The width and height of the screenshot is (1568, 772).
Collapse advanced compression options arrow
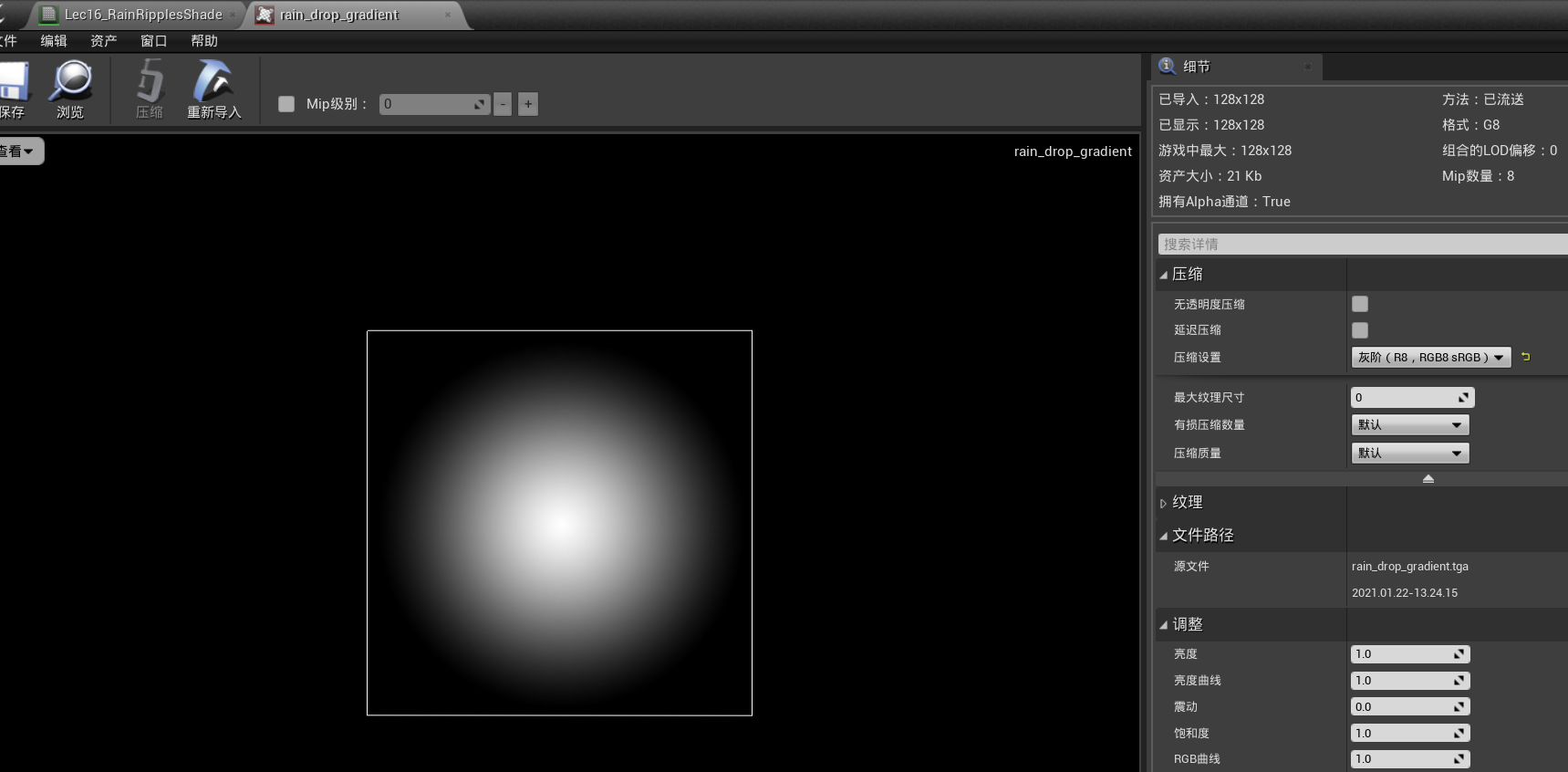[x=1428, y=479]
